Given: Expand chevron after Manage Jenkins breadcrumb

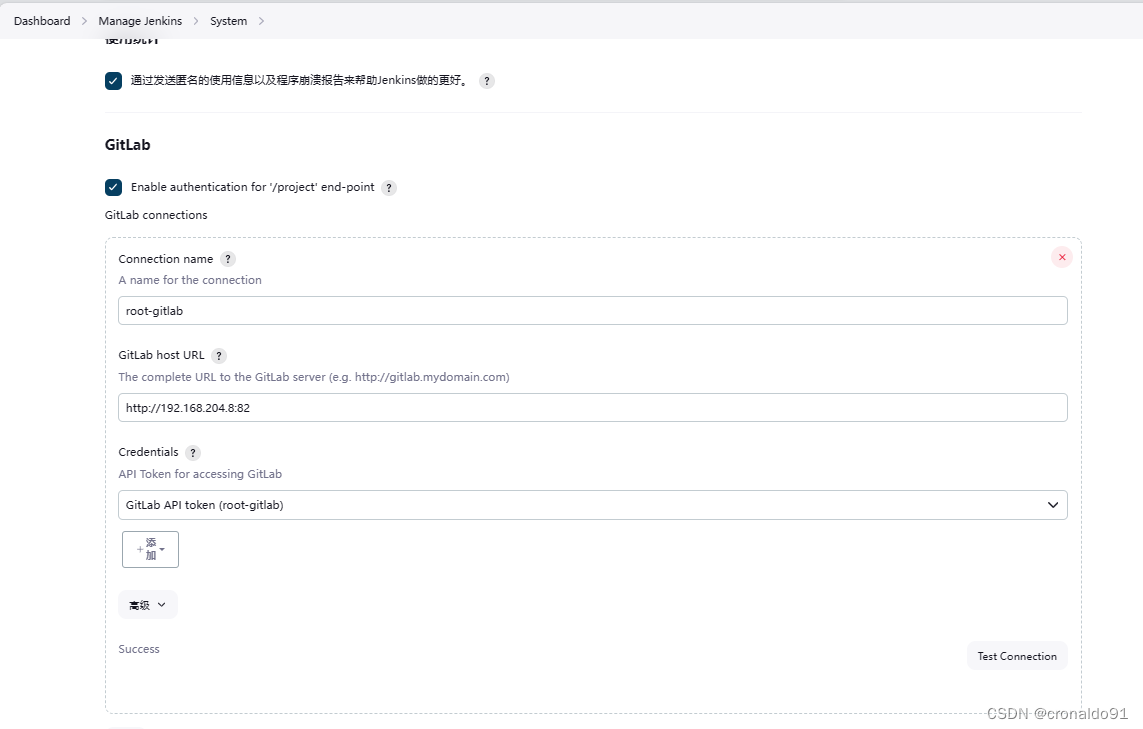Looking at the screenshot, I should click(196, 21).
